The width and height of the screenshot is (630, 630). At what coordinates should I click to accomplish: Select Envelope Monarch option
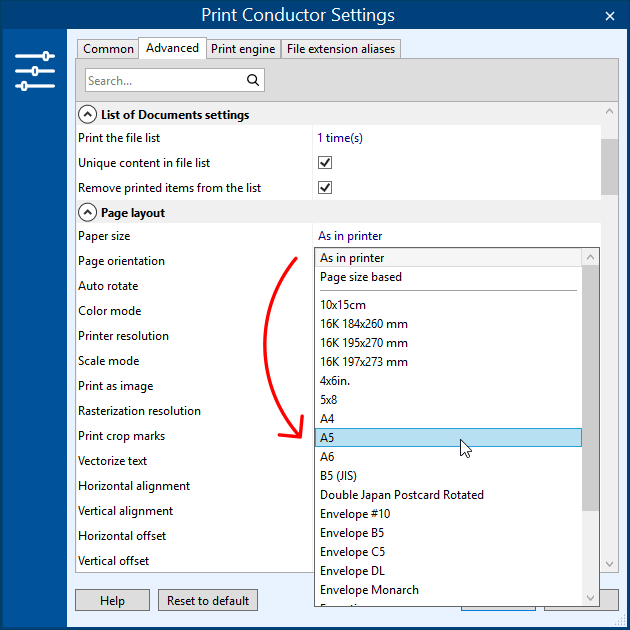tap(448, 590)
